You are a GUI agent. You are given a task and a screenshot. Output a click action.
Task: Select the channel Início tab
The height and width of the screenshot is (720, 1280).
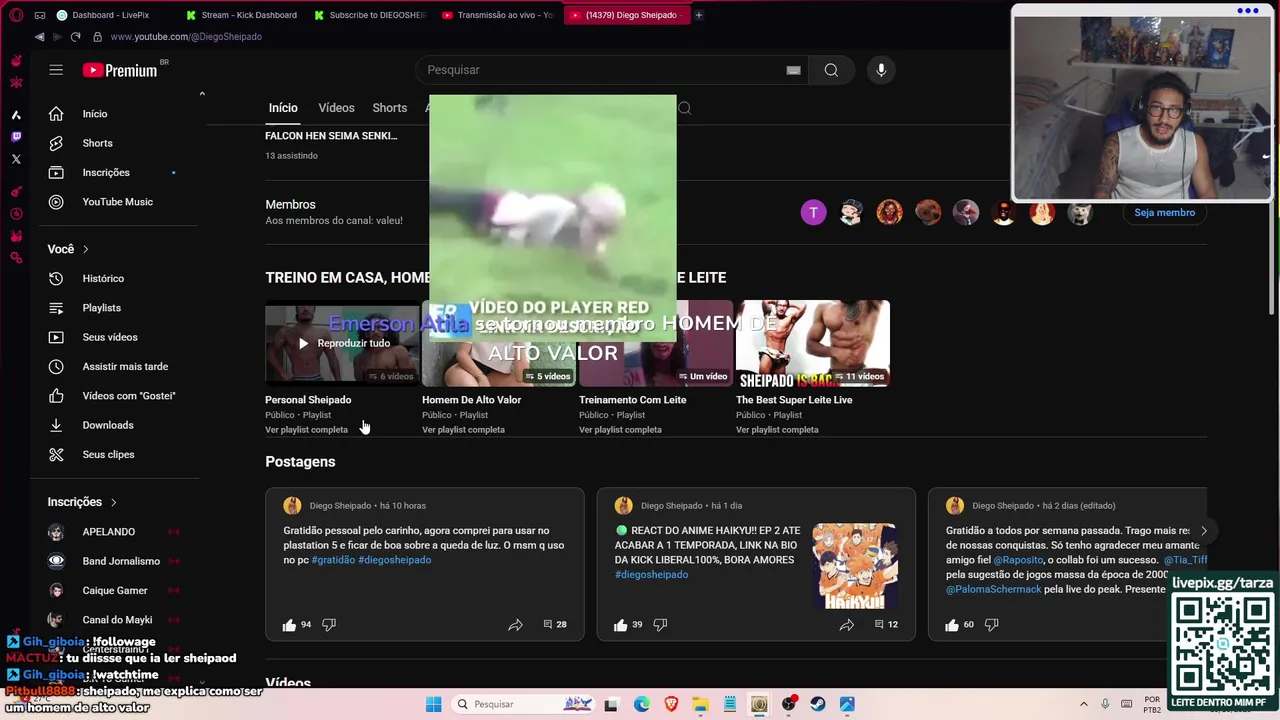[x=283, y=108]
